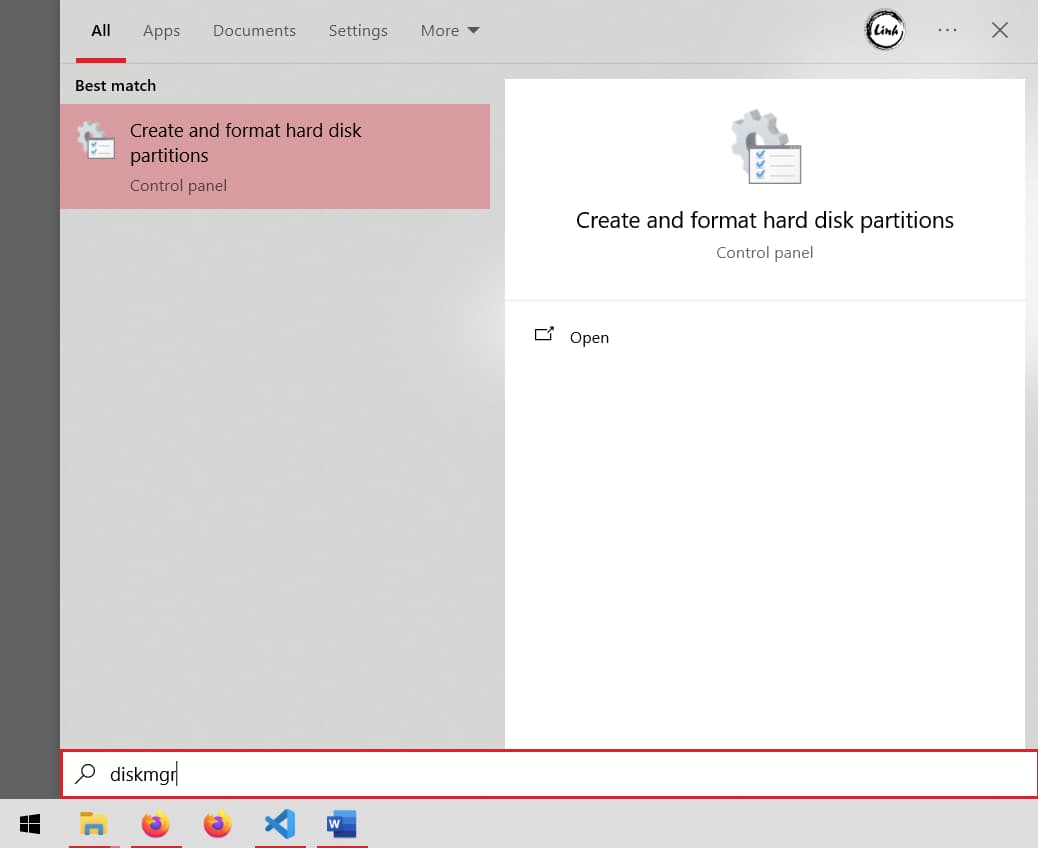1038x848 pixels.
Task: Select the Settings search filter
Action: tap(358, 30)
